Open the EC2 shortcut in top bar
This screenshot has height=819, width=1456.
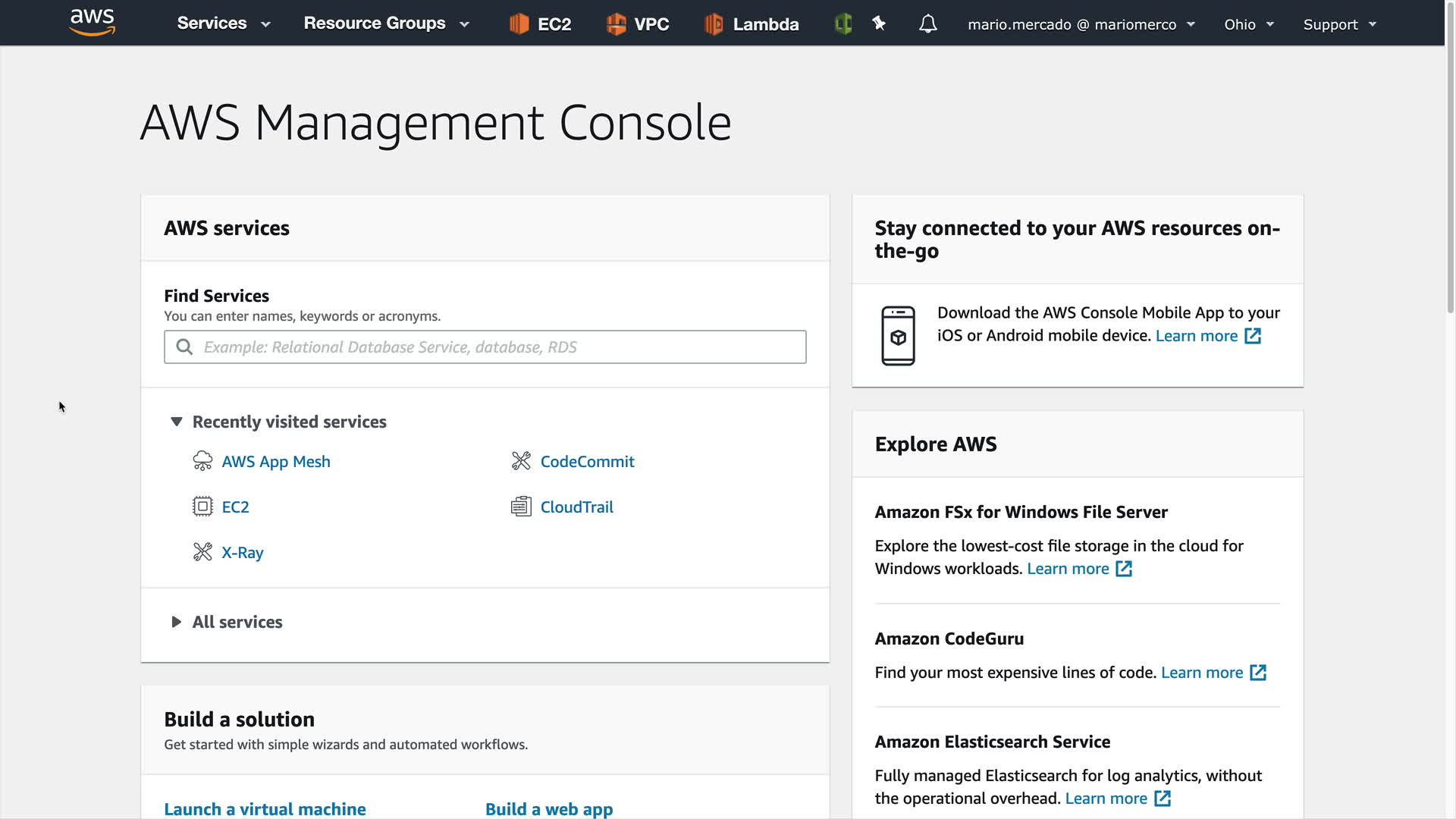(540, 24)
